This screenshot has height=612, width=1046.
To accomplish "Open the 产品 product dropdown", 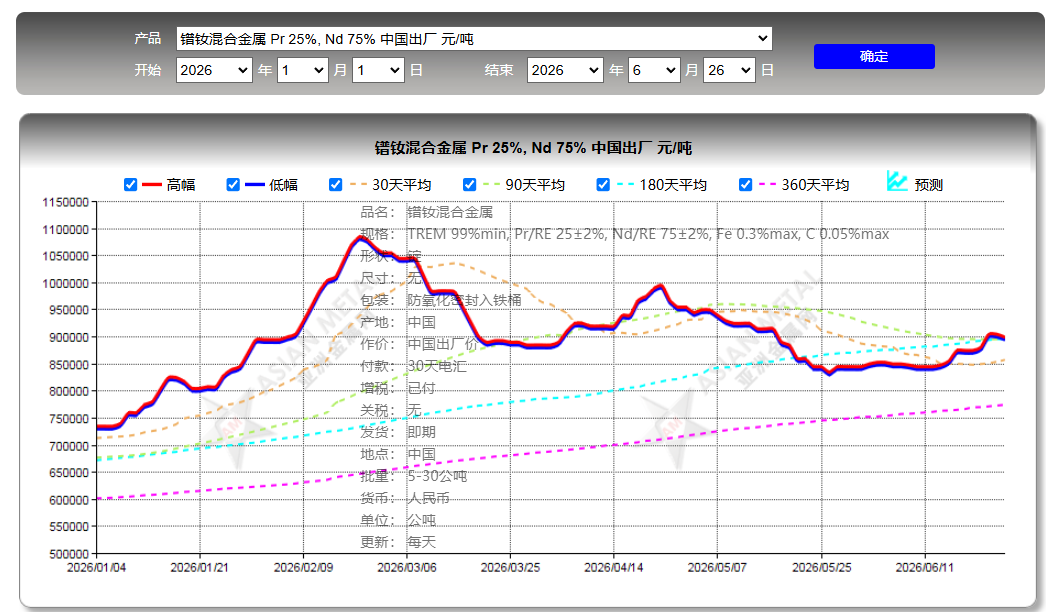I will click(474, 39).
